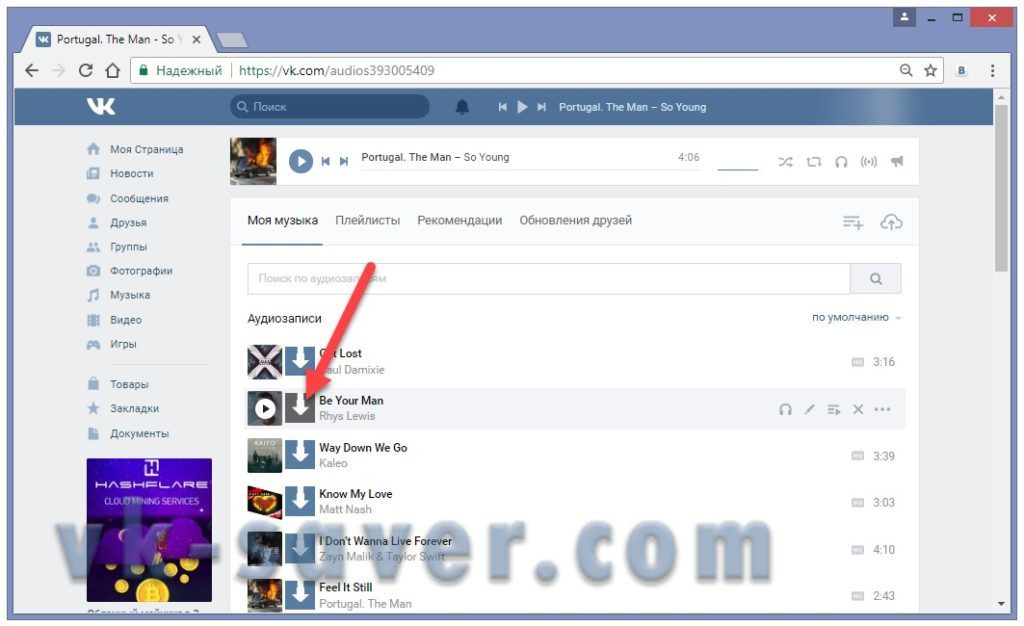Show similar tracks via player headphones icon
Viewport: 1024px width, 626px height.
pos(841,161)
